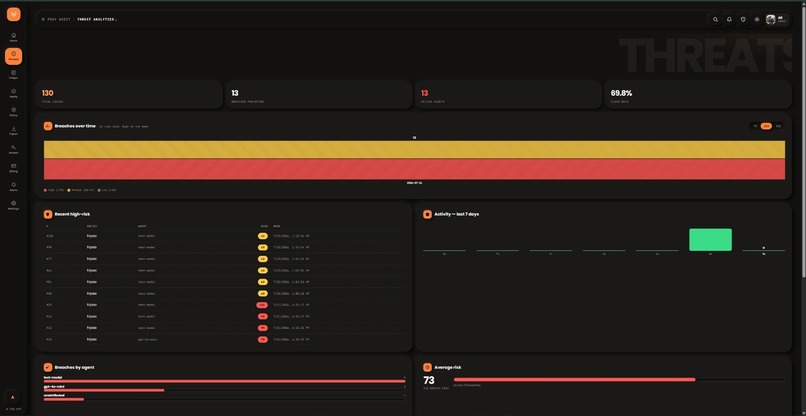Click the square A badge at the sidebar bottom
The image size is (806, 416).
click(13, 397)
